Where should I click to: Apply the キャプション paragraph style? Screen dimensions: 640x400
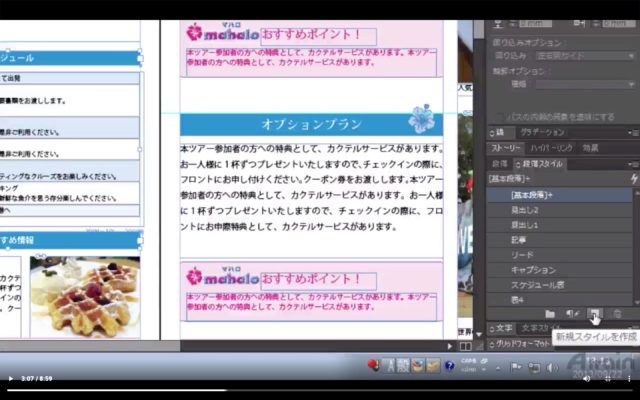(560, 270)
